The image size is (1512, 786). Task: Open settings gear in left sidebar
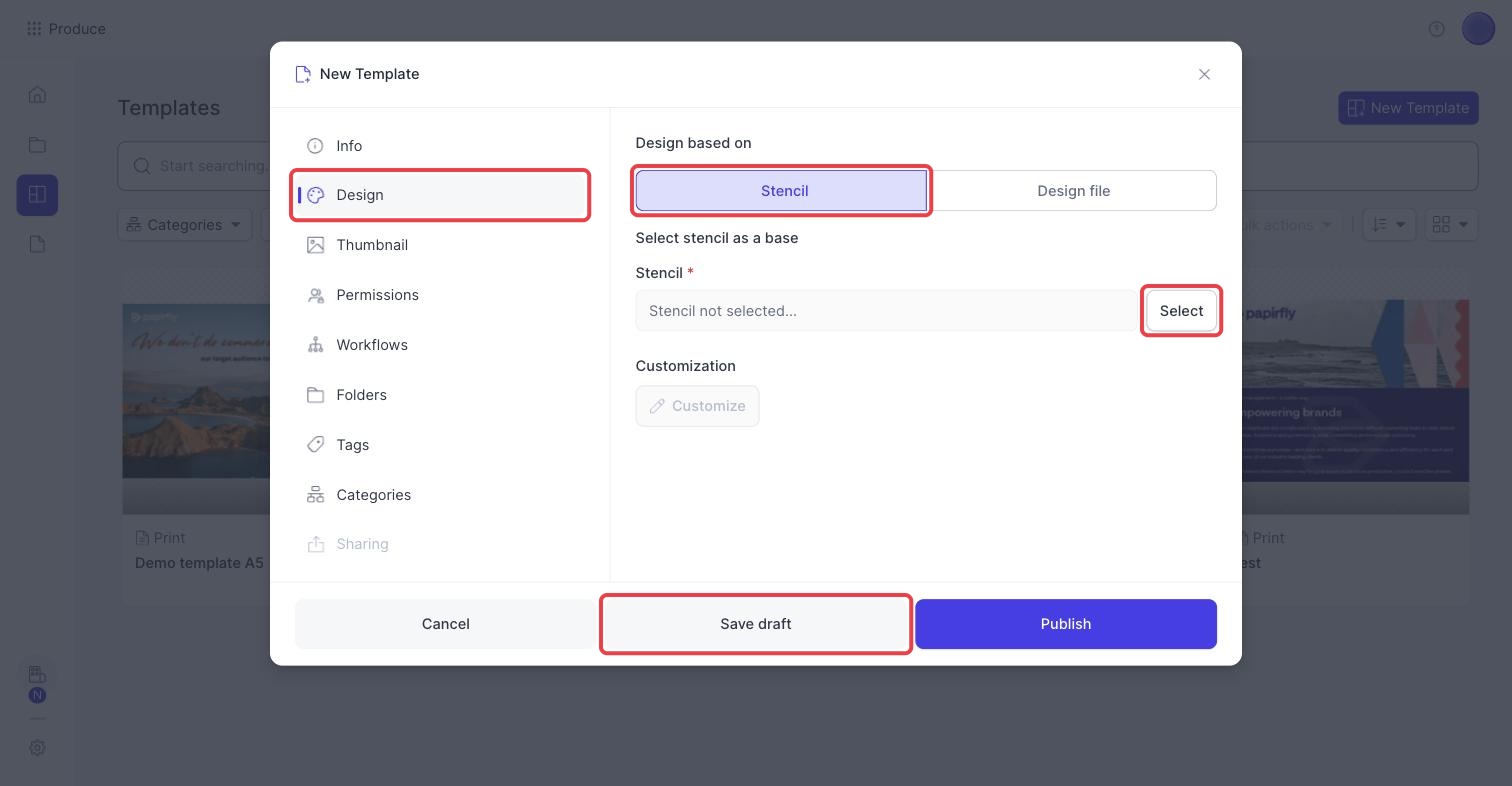click(x=37, y=748)
